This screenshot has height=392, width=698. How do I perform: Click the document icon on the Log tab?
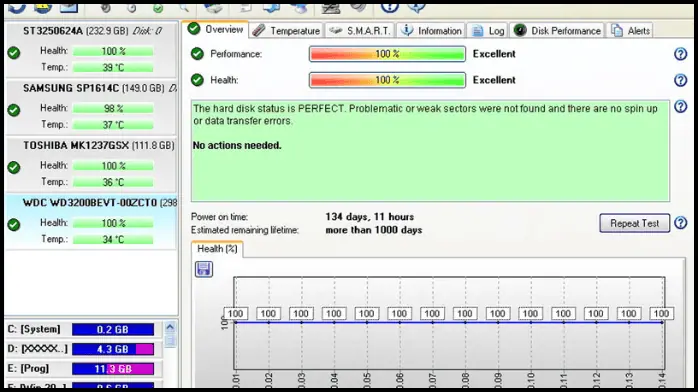(477, 31)
